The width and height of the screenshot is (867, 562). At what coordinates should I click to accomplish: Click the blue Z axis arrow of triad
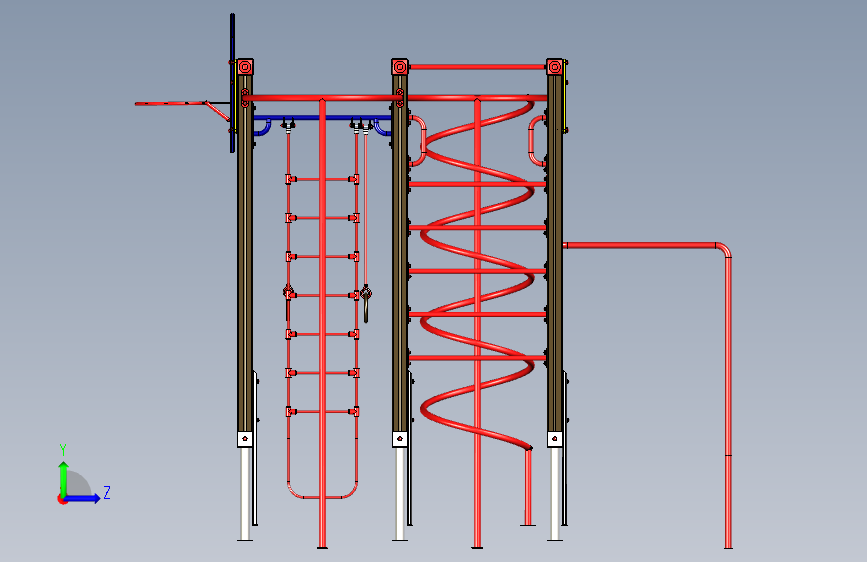coord(83,498)
